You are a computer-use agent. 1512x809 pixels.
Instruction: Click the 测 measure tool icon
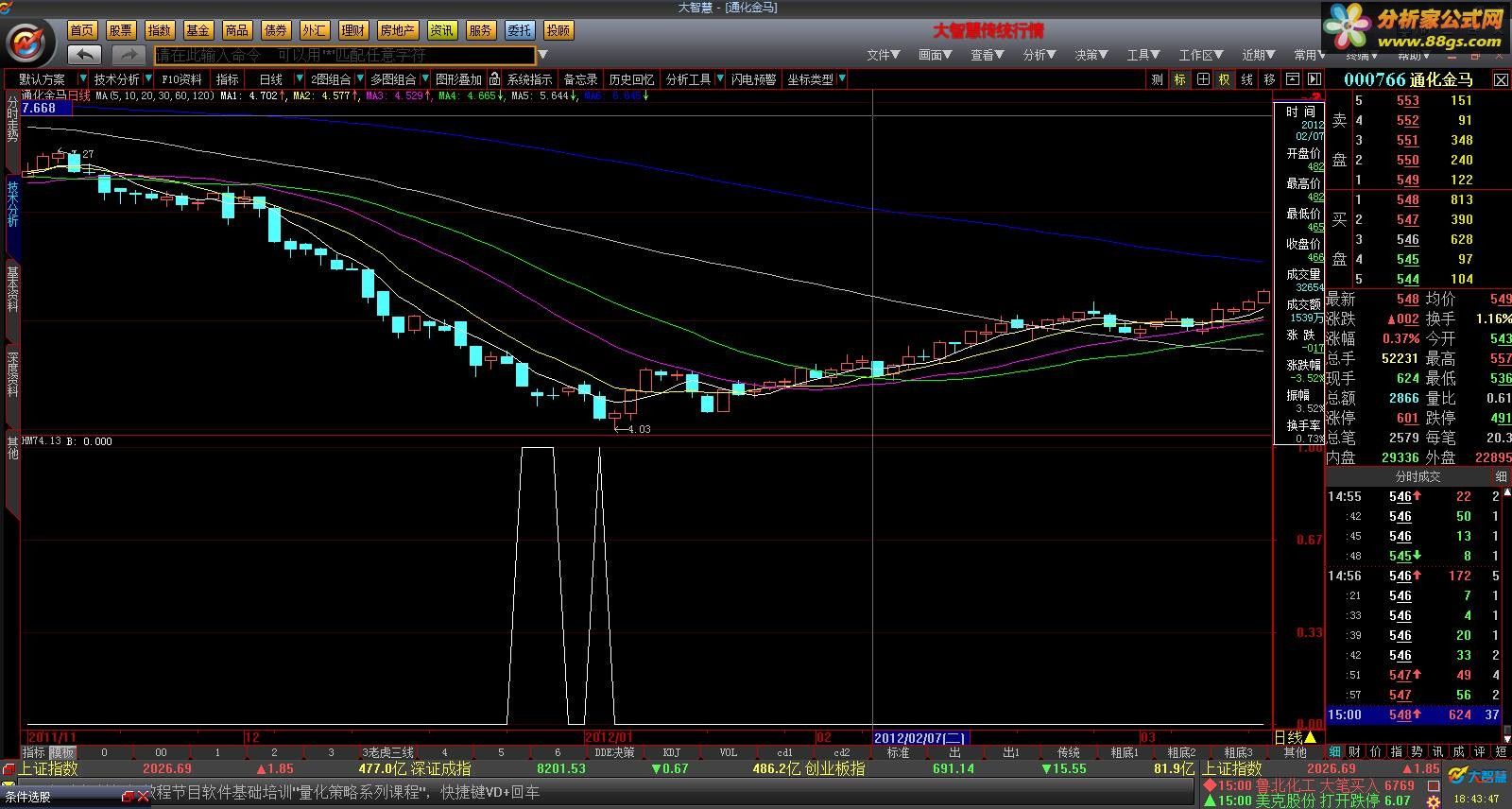pos(1158,79)
